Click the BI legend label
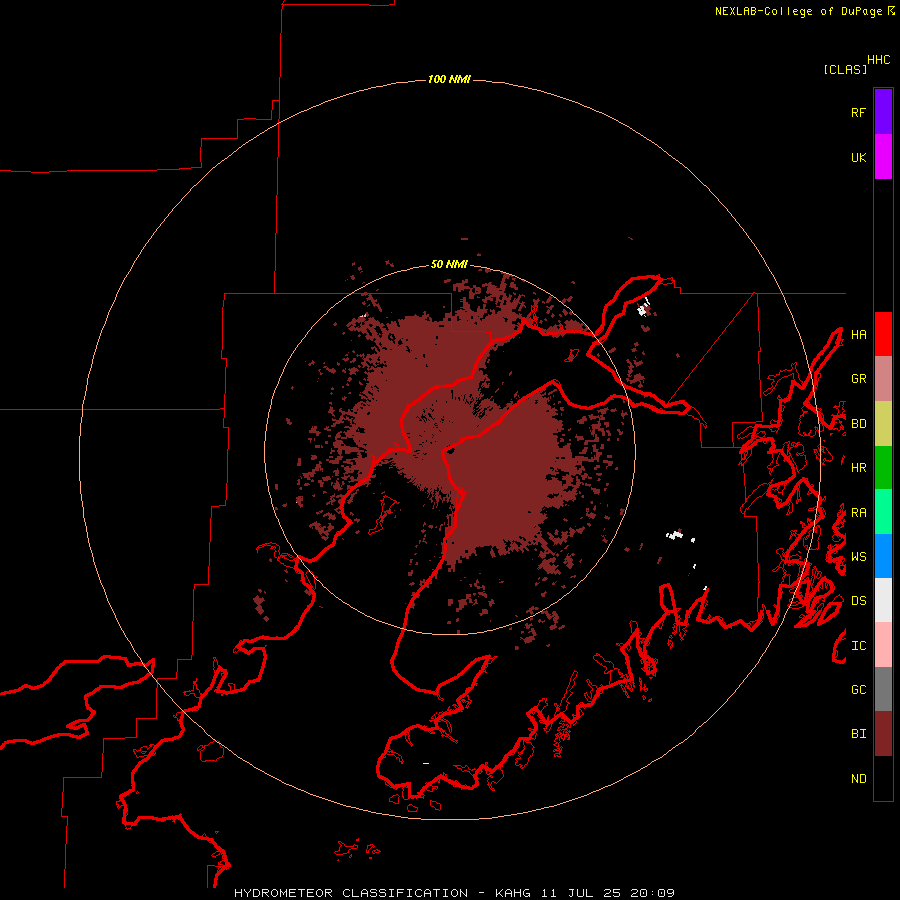This screenshot has width=900, height=900. point(858,734)
